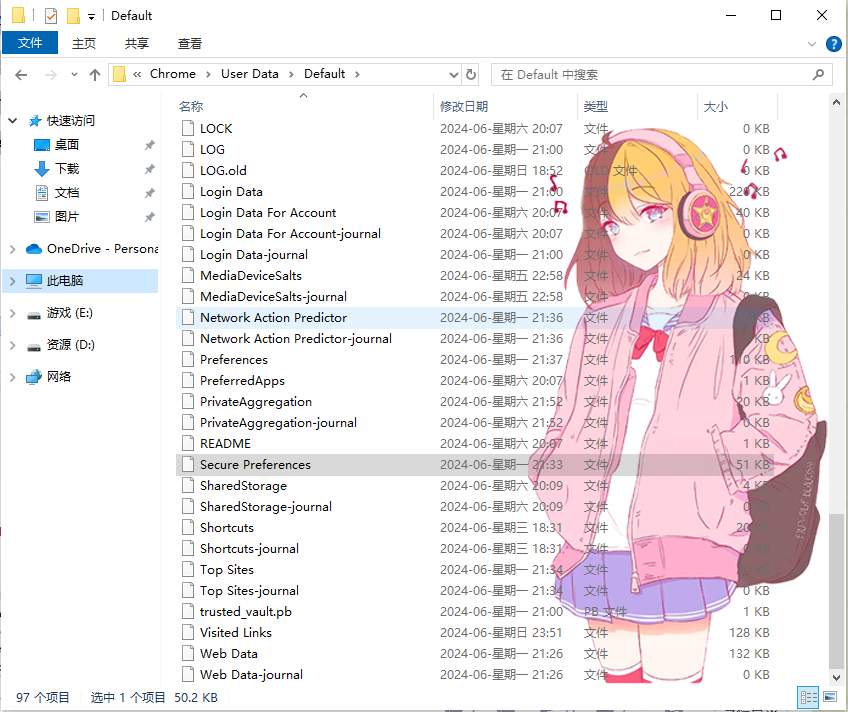The height and width of the screenshot is (712, 848).
Task: Select 图片 in quick access
Action: [x=67, y=217]
